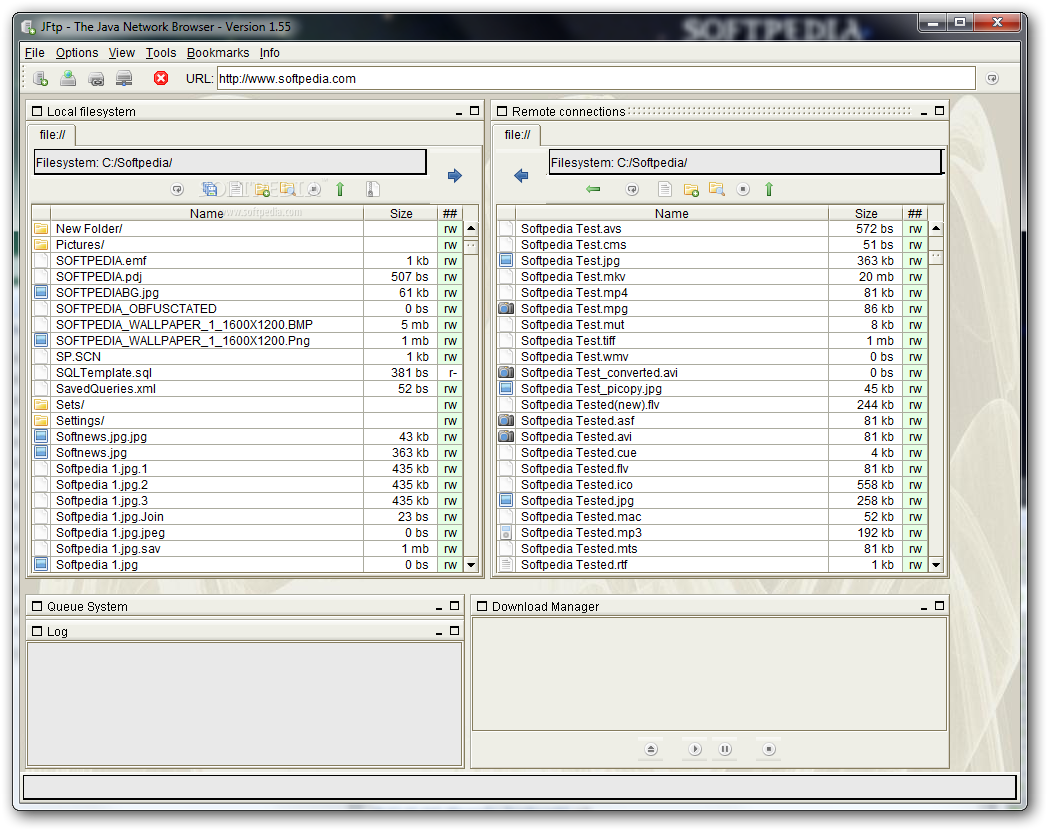
Task: Select the file:// tab in Local filesystem
Action: (52, 135)
